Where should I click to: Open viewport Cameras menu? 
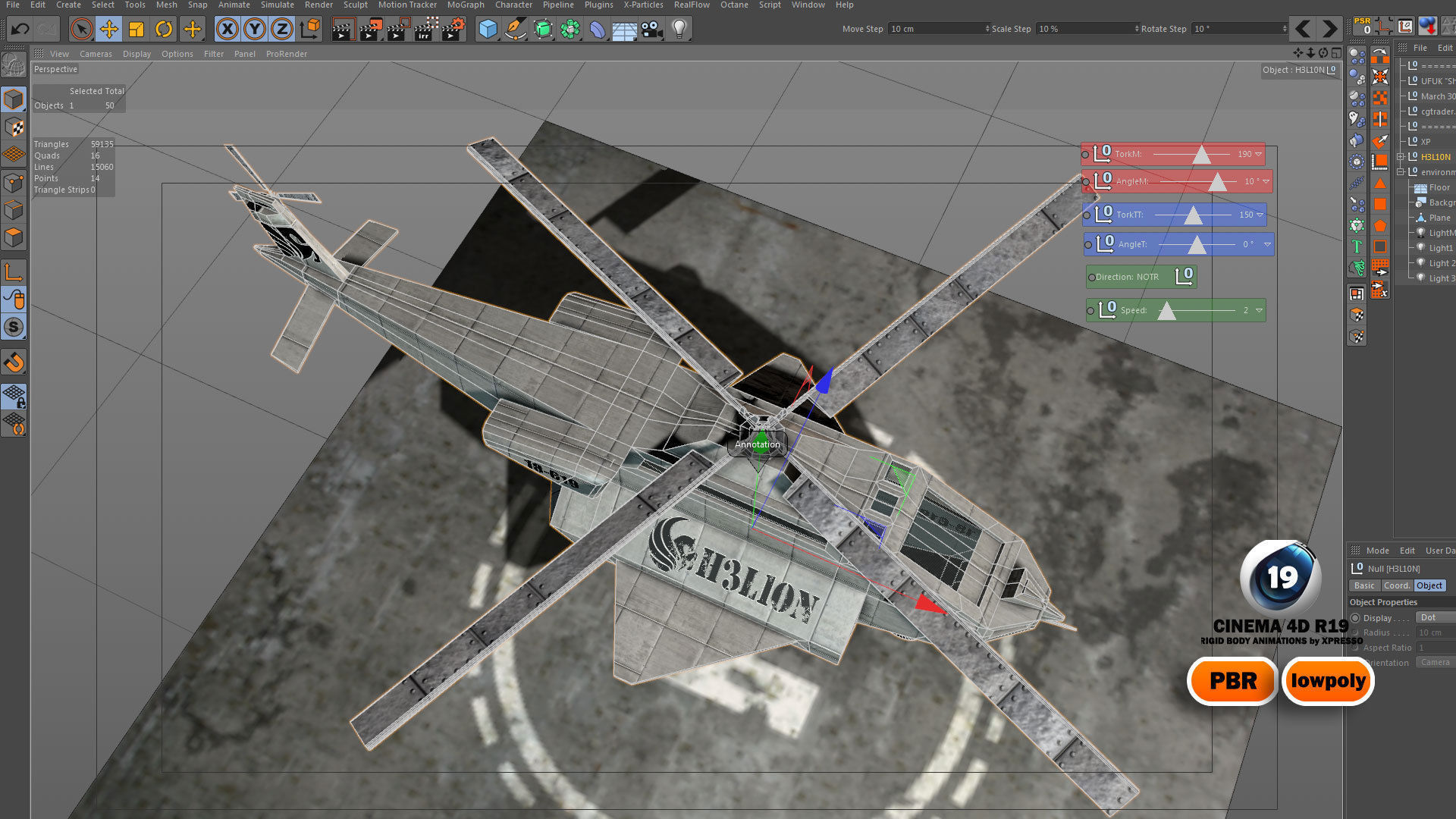[x=96, y=54]
